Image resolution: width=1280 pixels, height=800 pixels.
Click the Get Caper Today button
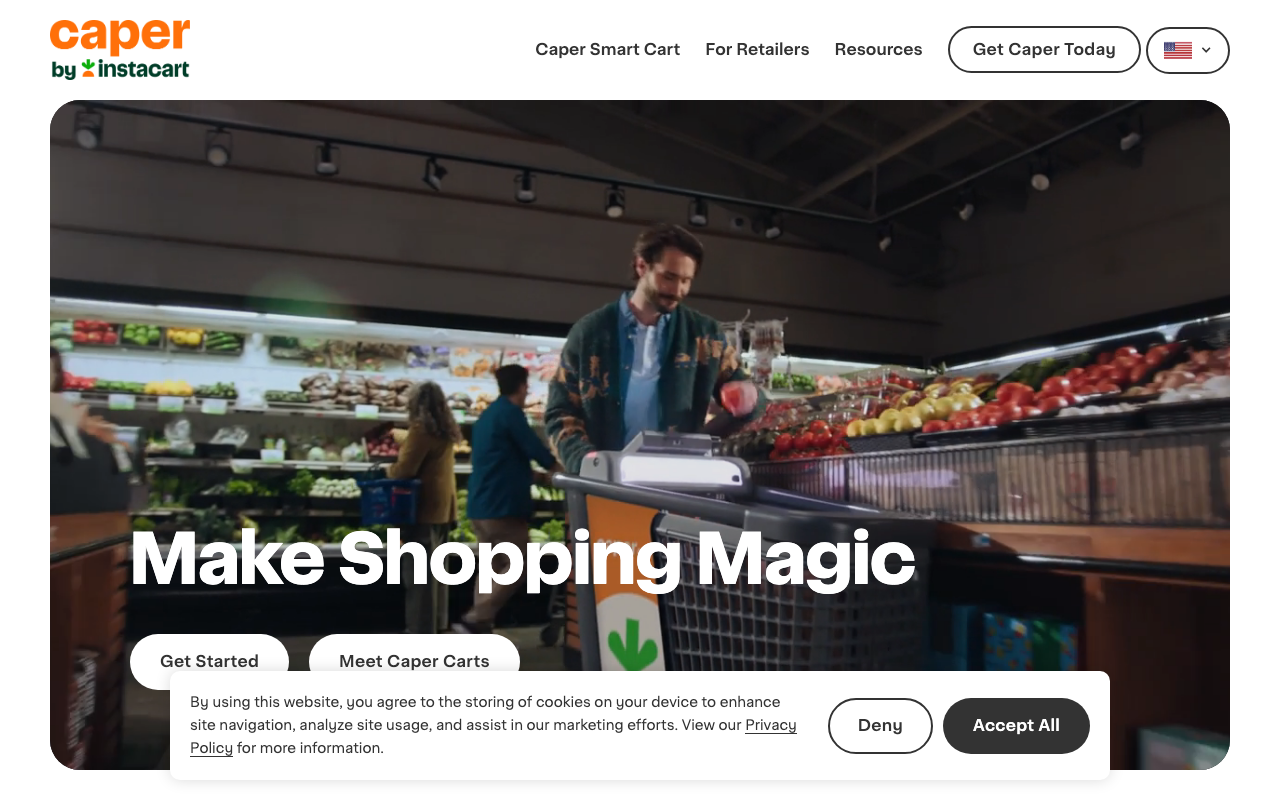[x=1044, y=49]
